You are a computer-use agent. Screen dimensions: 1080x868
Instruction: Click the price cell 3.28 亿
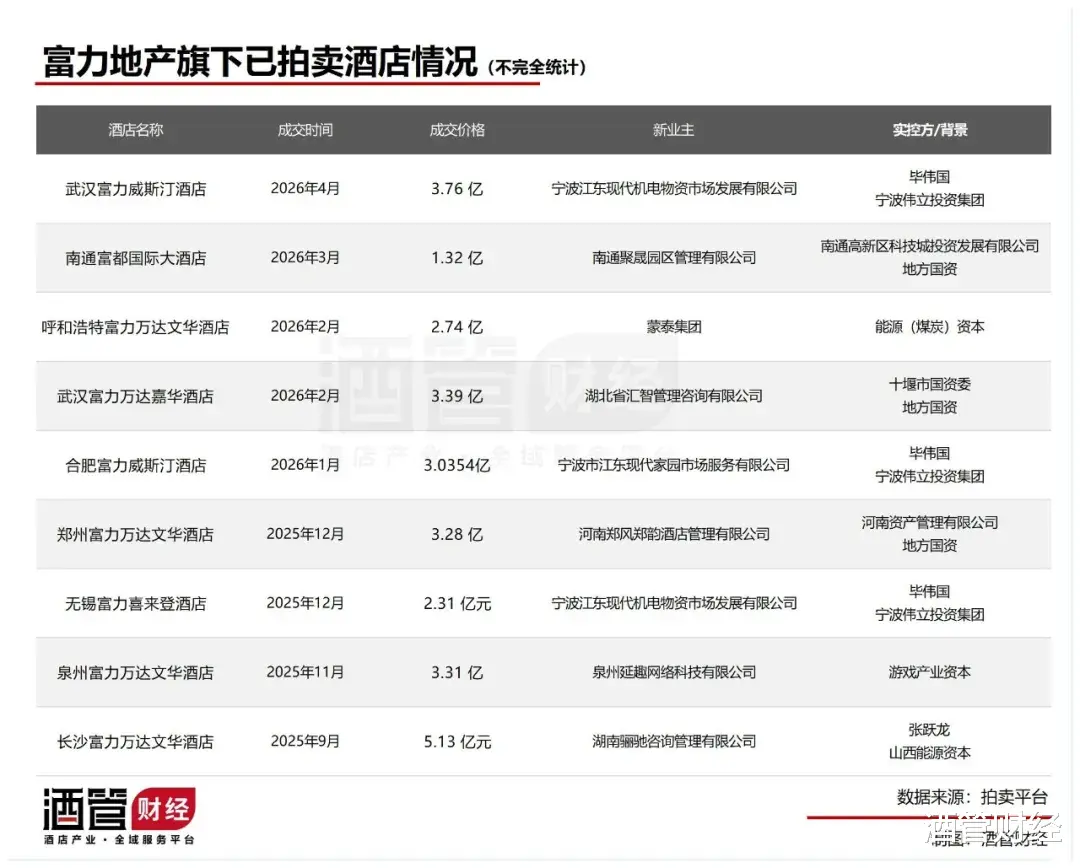[457, 535]
